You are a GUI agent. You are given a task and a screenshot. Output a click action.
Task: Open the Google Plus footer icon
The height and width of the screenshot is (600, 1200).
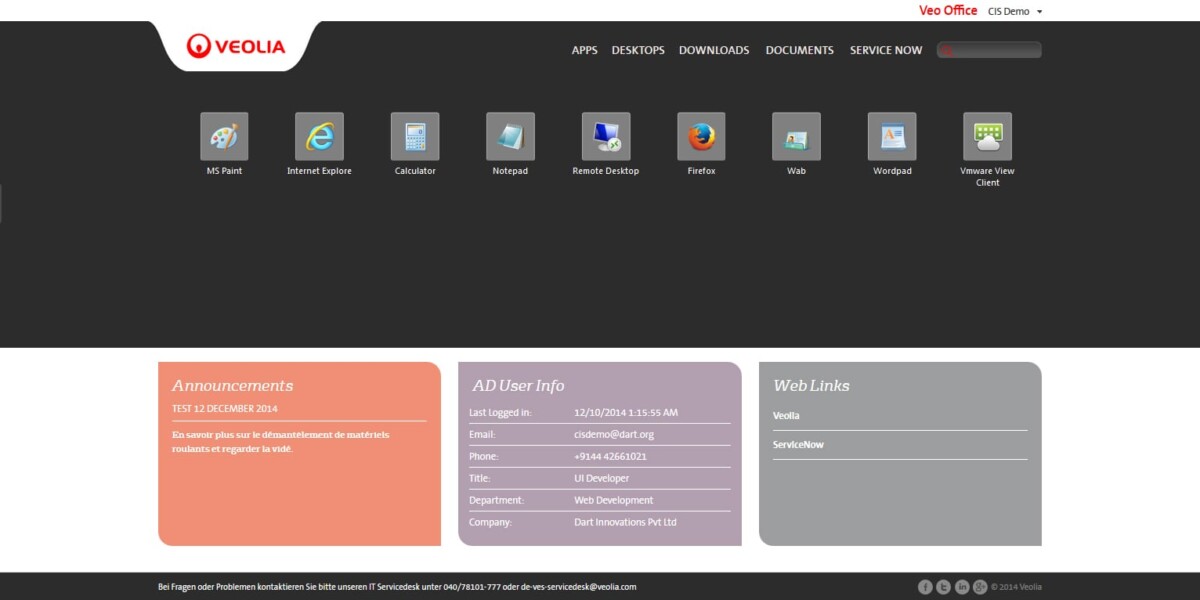click(x=980, y=587)
